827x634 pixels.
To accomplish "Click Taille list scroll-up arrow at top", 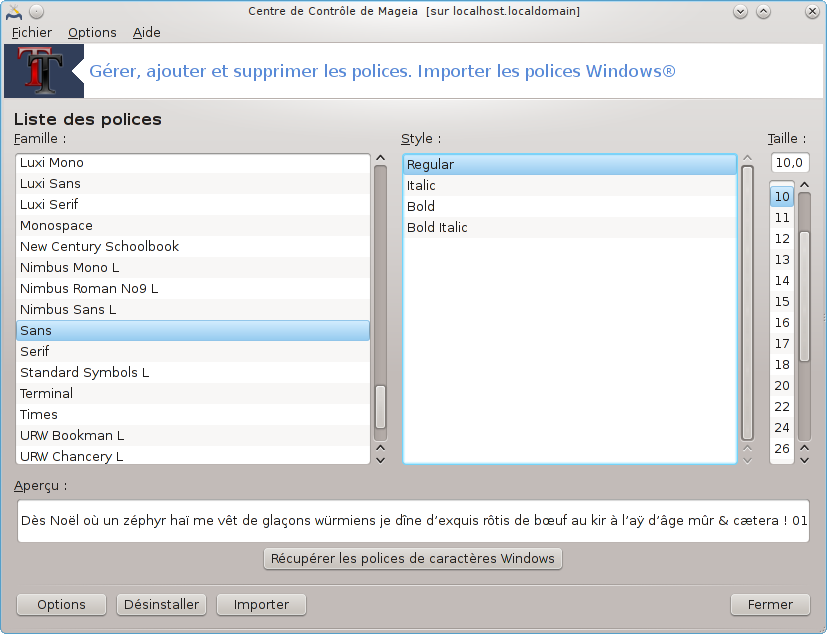I will [x=804, y=185].
